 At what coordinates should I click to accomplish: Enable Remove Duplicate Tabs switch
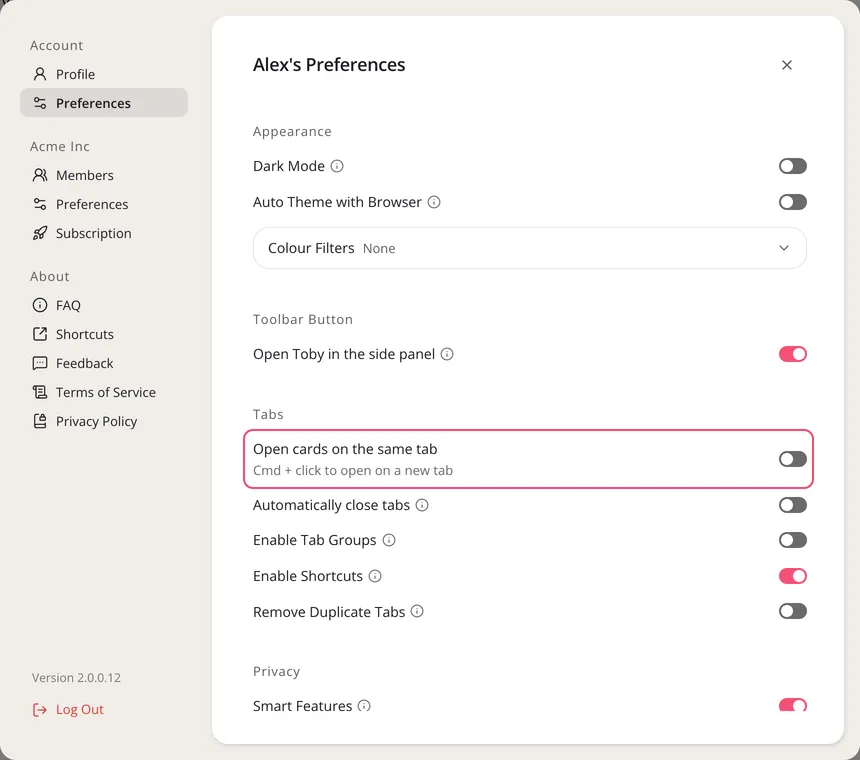click(793, 611)
